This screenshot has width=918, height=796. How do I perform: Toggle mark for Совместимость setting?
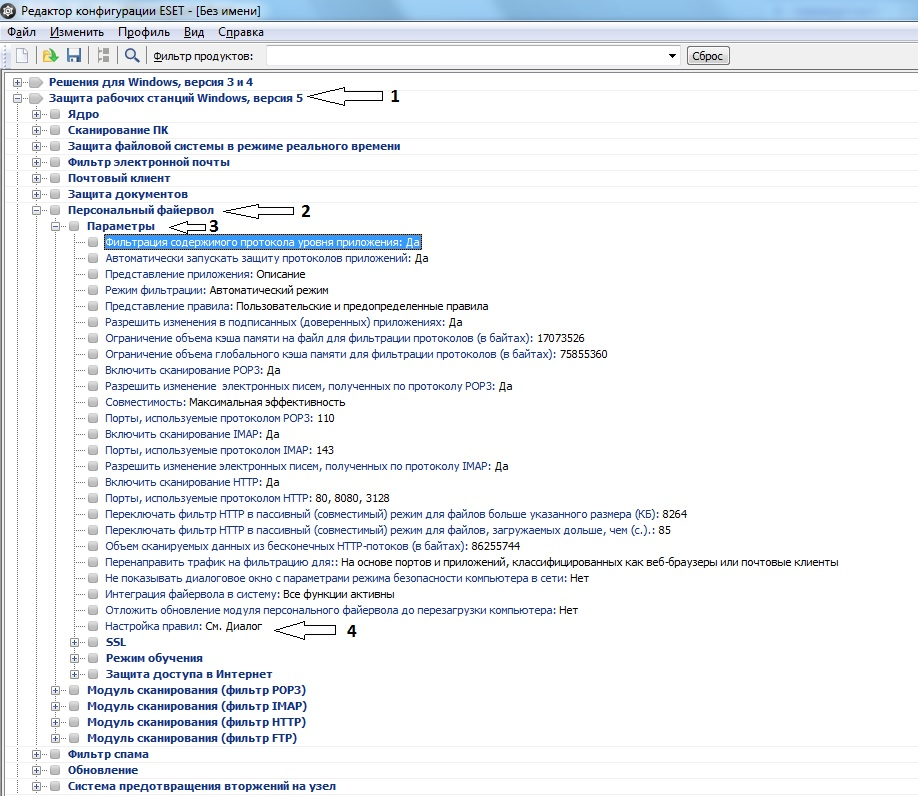93,402
